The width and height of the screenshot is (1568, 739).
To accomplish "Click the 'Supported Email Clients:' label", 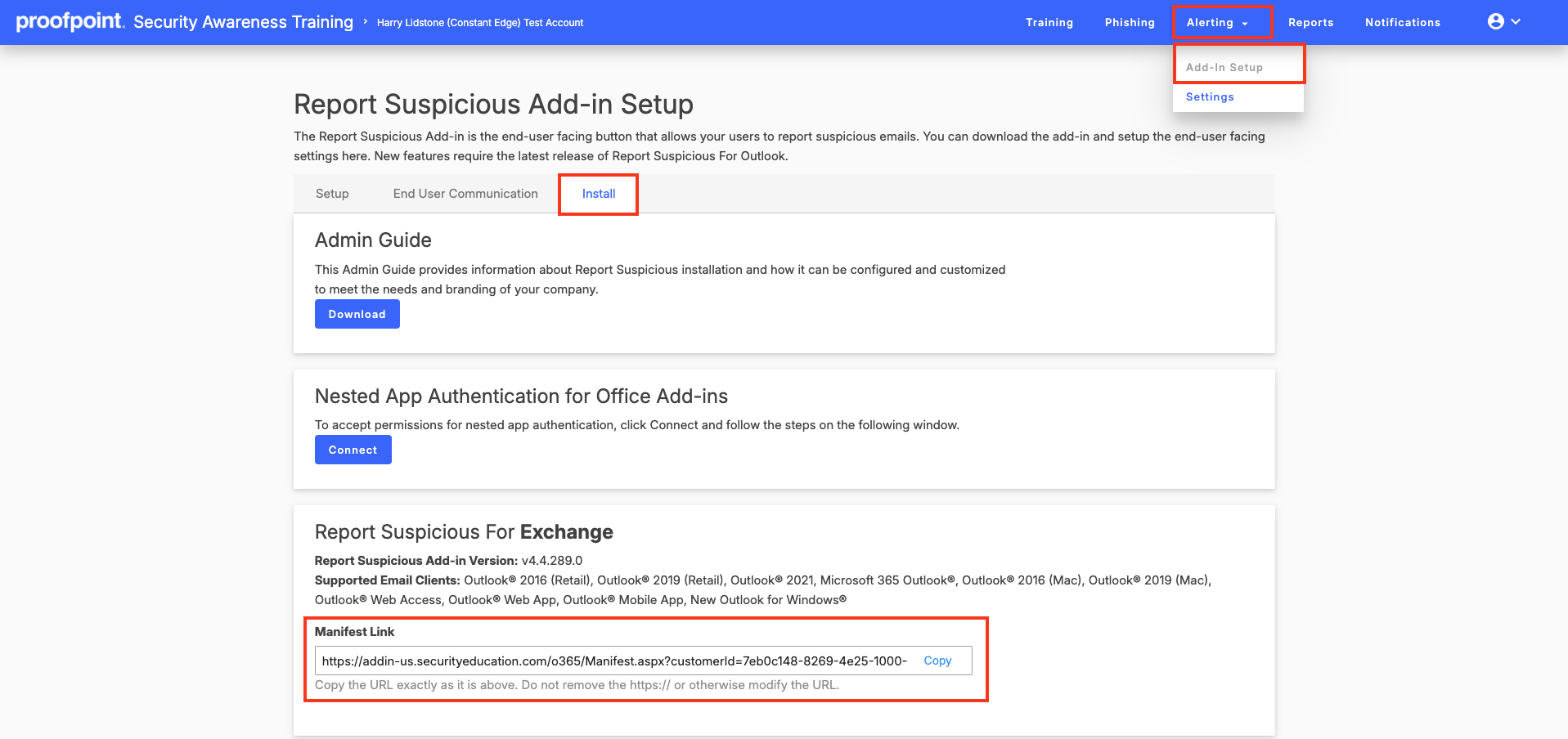I will tap(388, 580).
